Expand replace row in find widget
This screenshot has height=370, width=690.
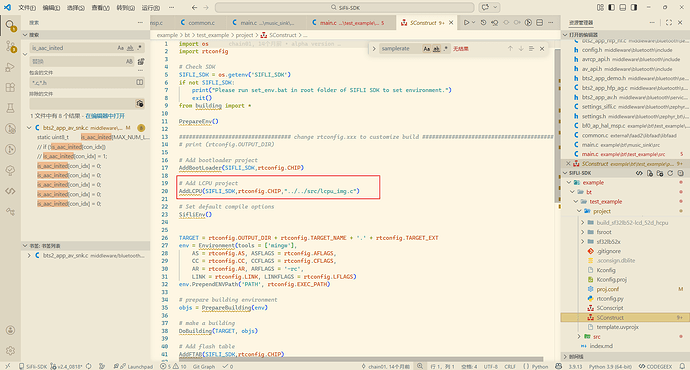tap(374, 49)
